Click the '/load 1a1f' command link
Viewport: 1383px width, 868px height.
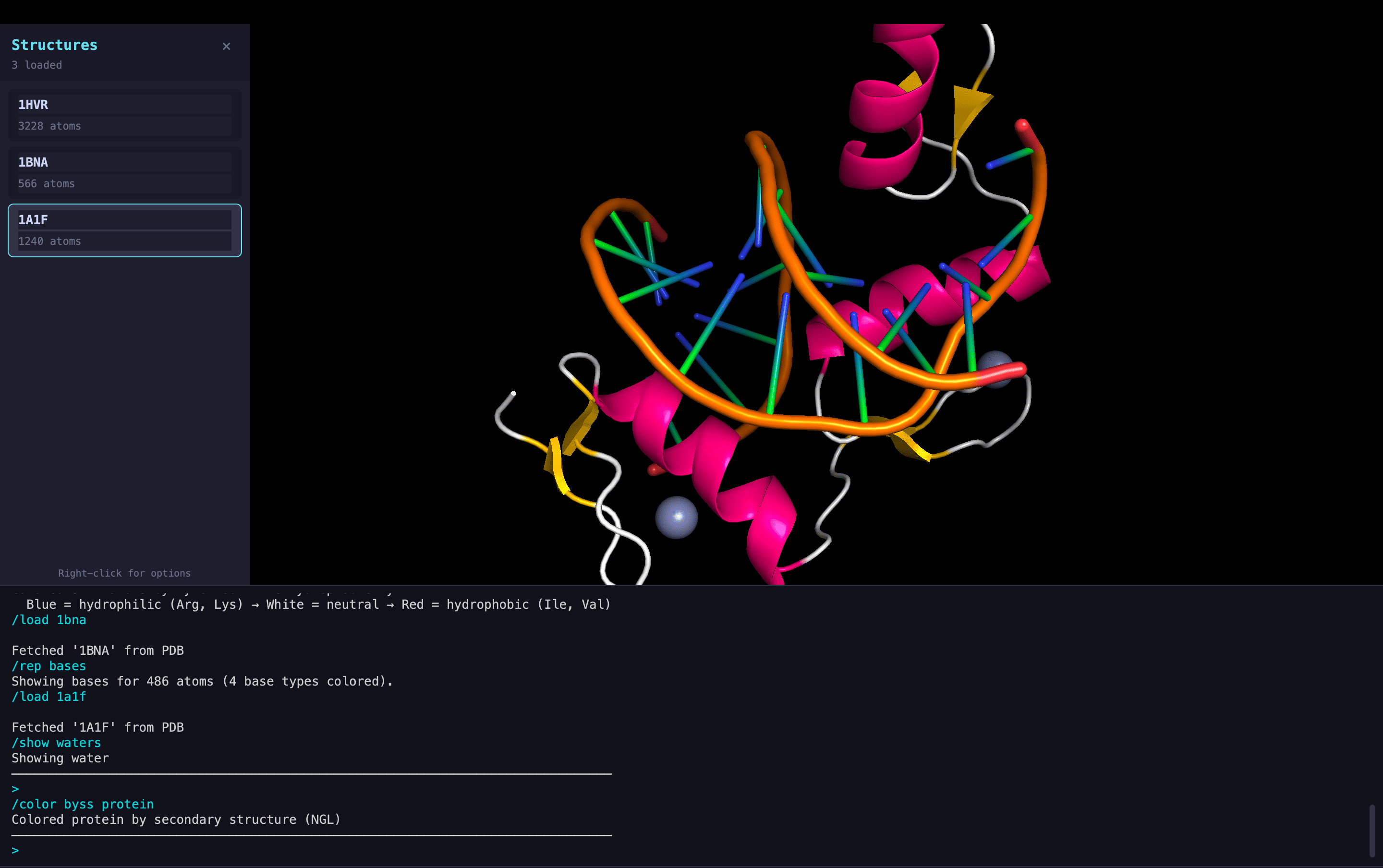49,696
